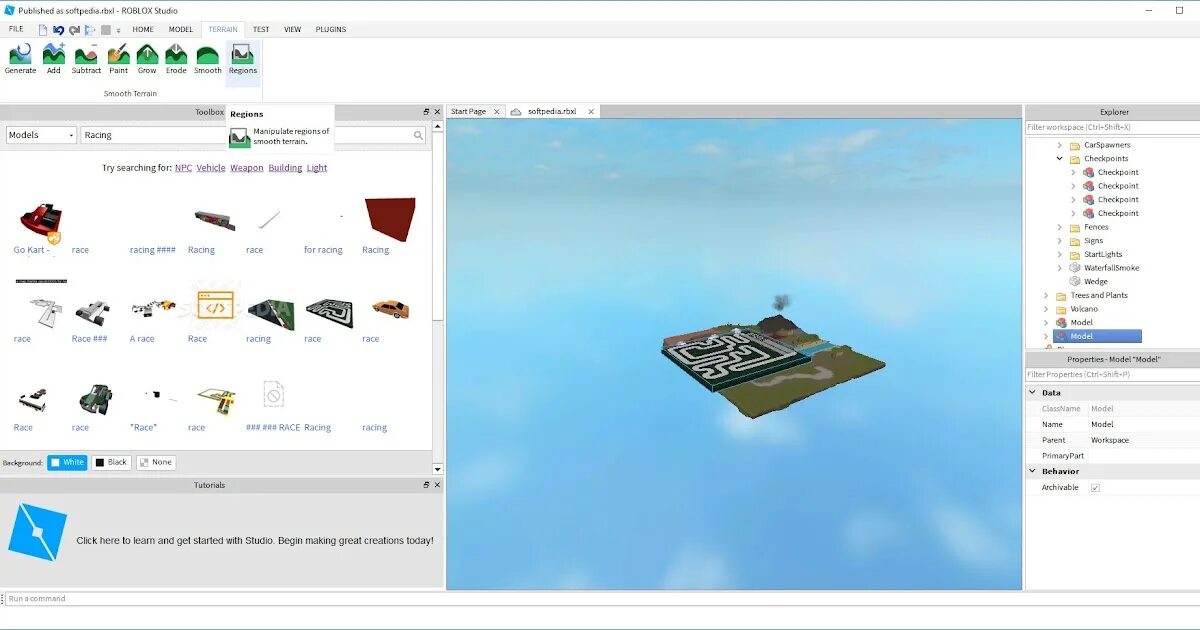This screenshot has width=1200, height=630.
Task: Select the highlighted Model item in Explorer
Action: click(1097, 337)
